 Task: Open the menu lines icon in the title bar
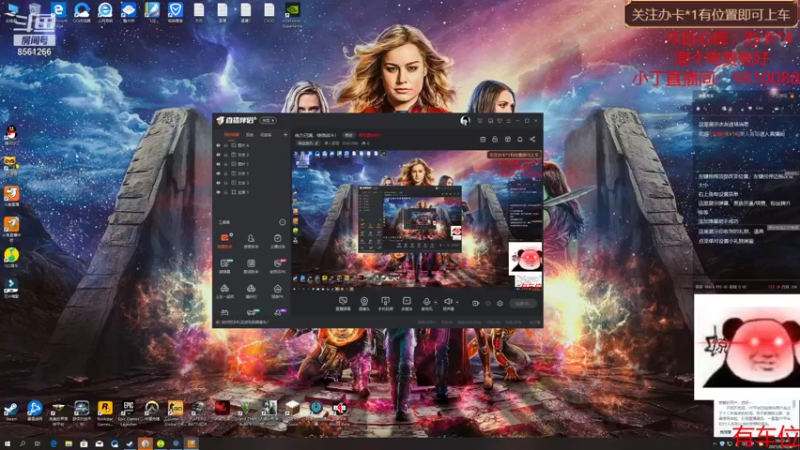pyautogui.click(x=509, y=121)
